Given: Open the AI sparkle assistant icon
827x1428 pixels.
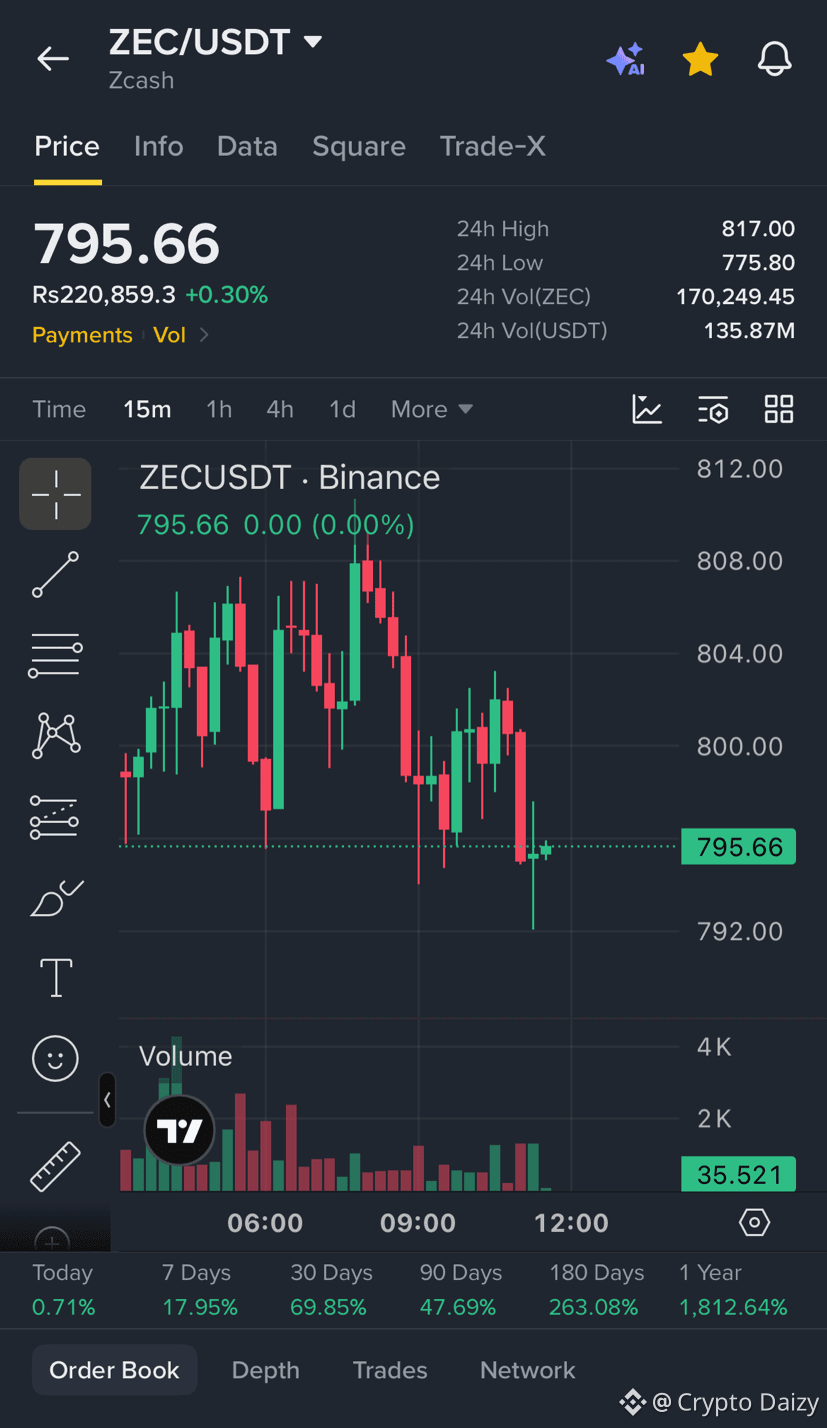Looking at the screenshot, I should [x=625, y=60].
